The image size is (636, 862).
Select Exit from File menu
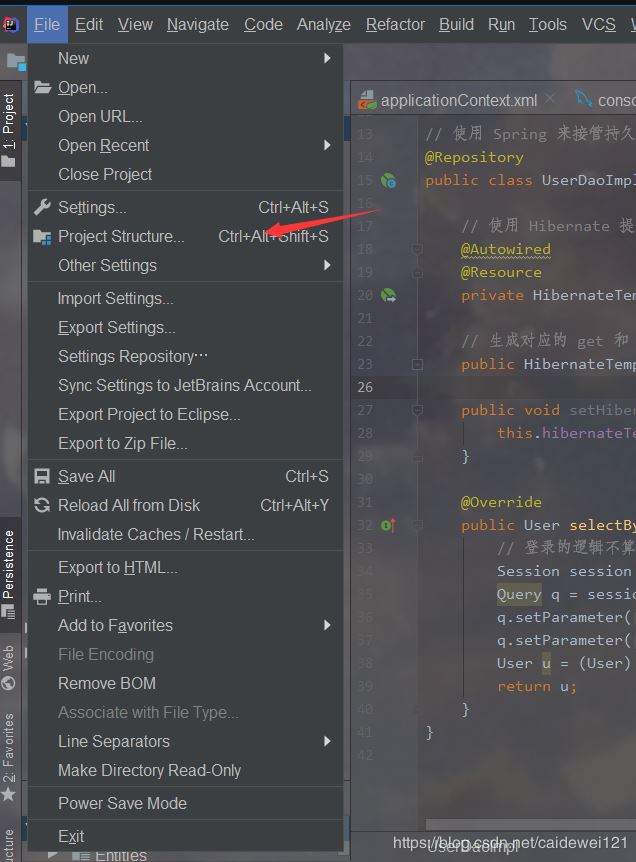pyautogui.click(x=186, y=836)
